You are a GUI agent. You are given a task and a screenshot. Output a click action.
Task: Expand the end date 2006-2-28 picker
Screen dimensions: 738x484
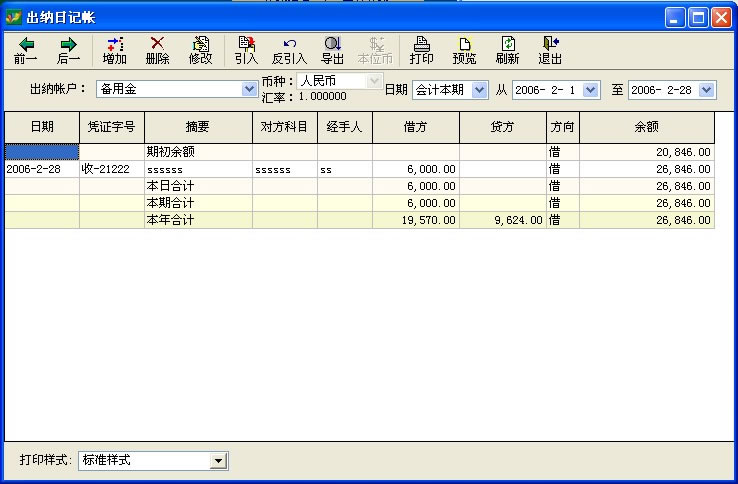707,90
